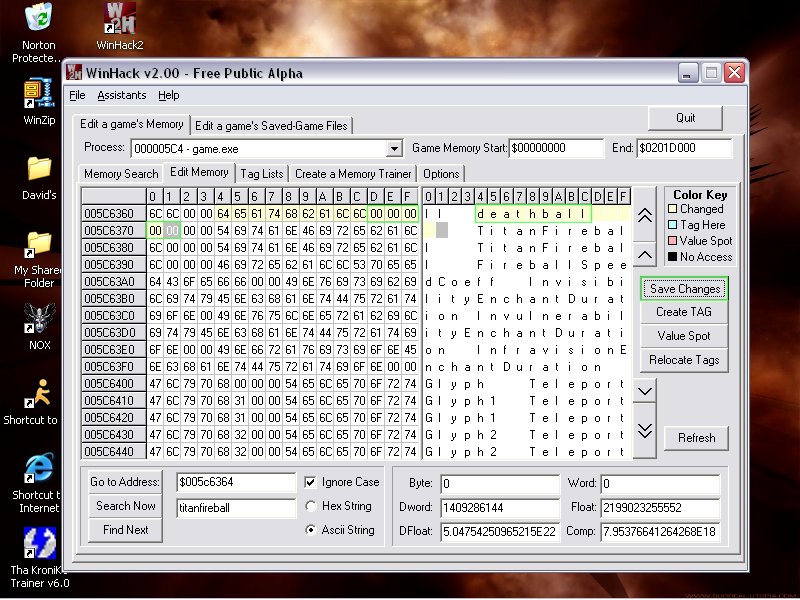Launch the NOX game shortcut
This screenshot has height=600, width=800.
pos(39,327)
